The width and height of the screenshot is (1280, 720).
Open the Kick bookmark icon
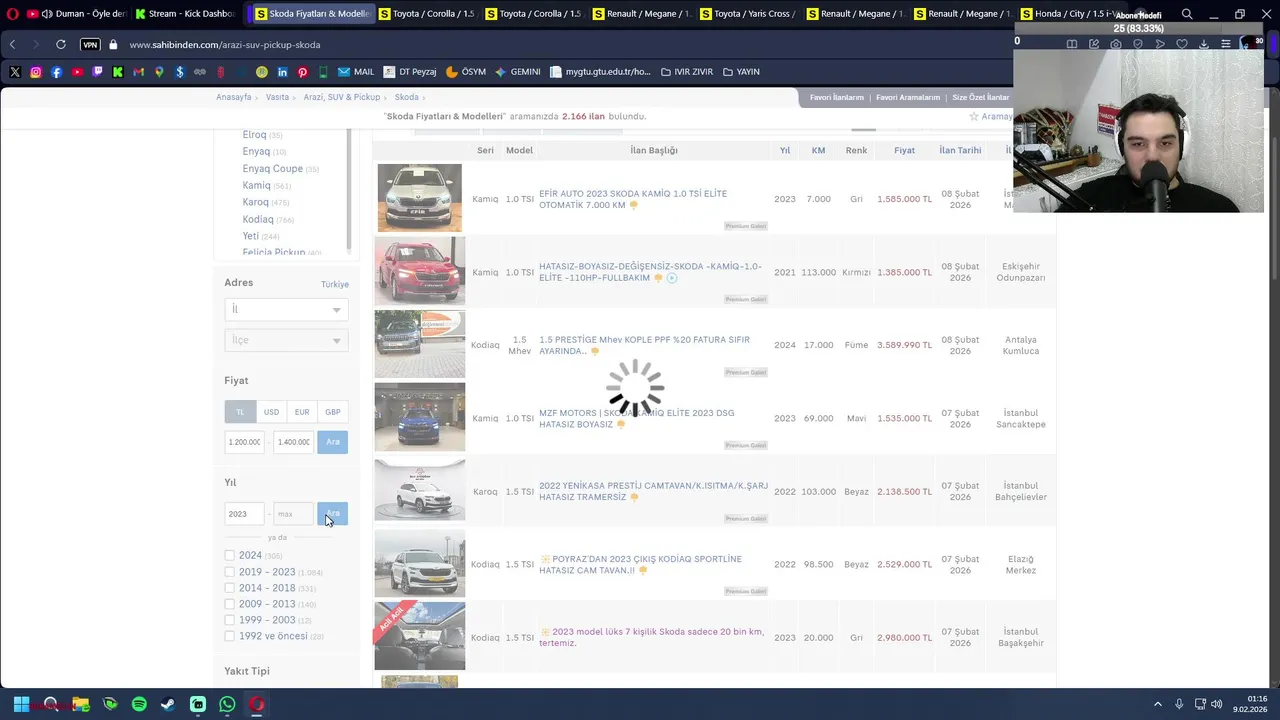click(x=118, y=72)
